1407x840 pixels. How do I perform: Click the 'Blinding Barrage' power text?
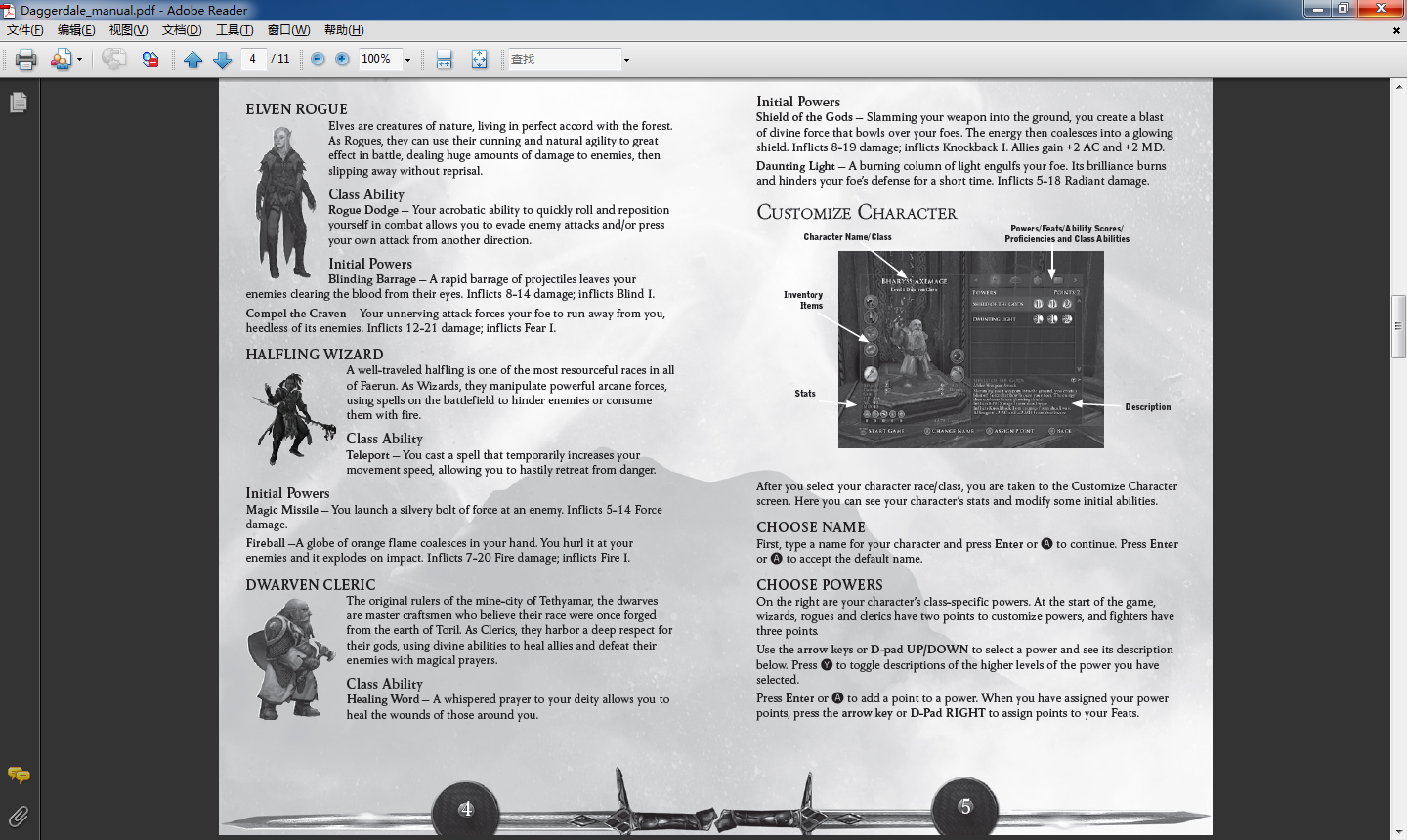pyautogui.click(x=372, y=279)
